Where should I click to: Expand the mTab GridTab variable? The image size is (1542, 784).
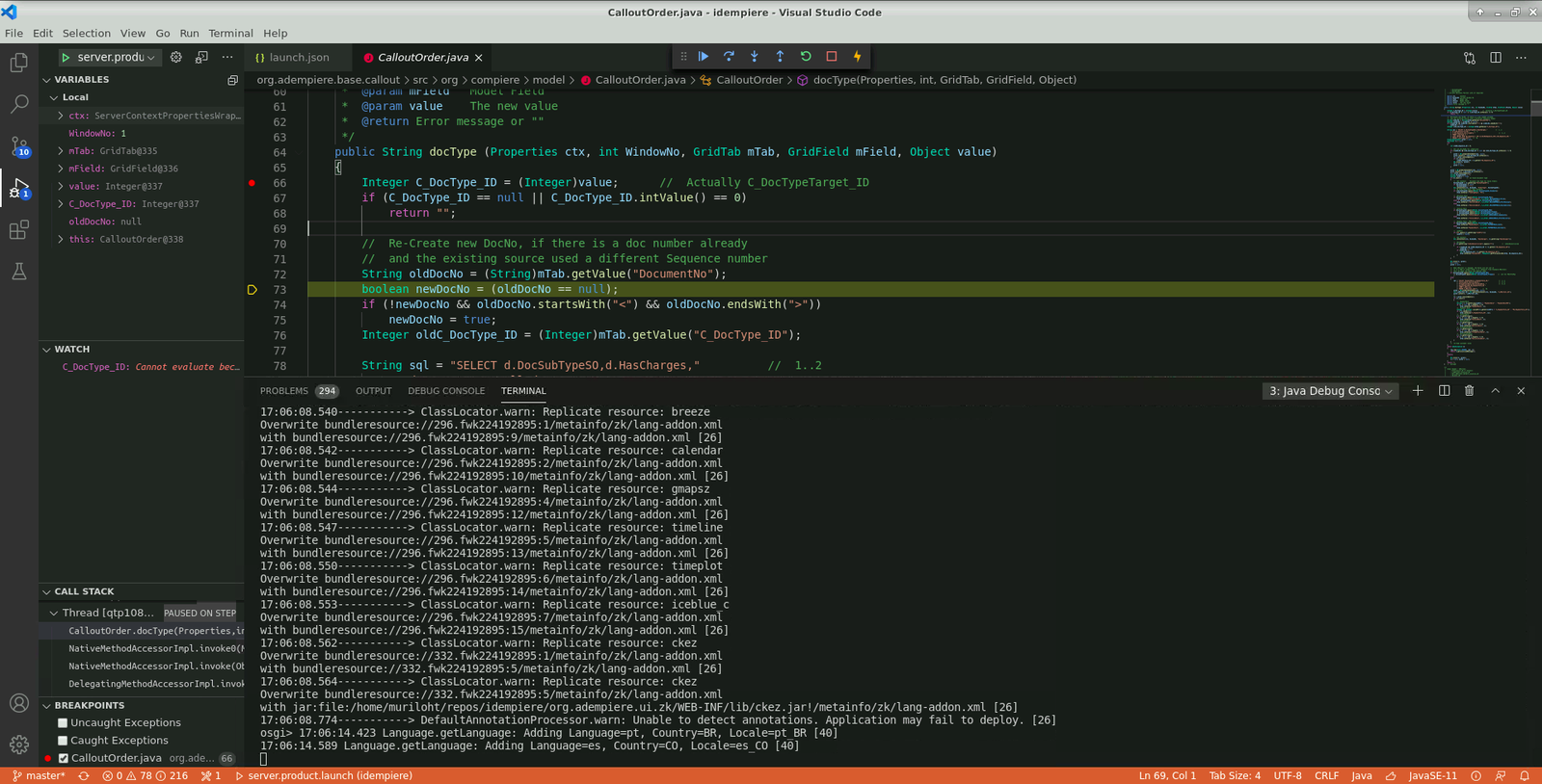click(61, 151)
